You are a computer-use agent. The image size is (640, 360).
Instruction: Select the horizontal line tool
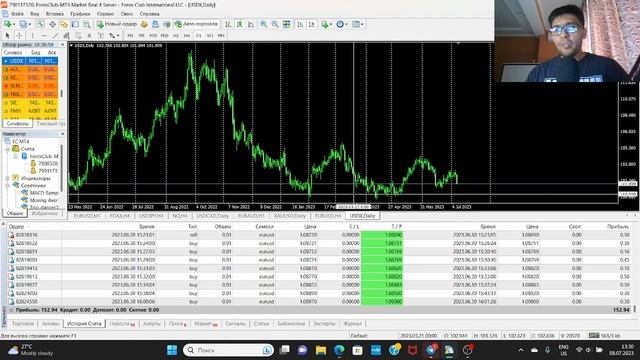click(x=44, y=36)
